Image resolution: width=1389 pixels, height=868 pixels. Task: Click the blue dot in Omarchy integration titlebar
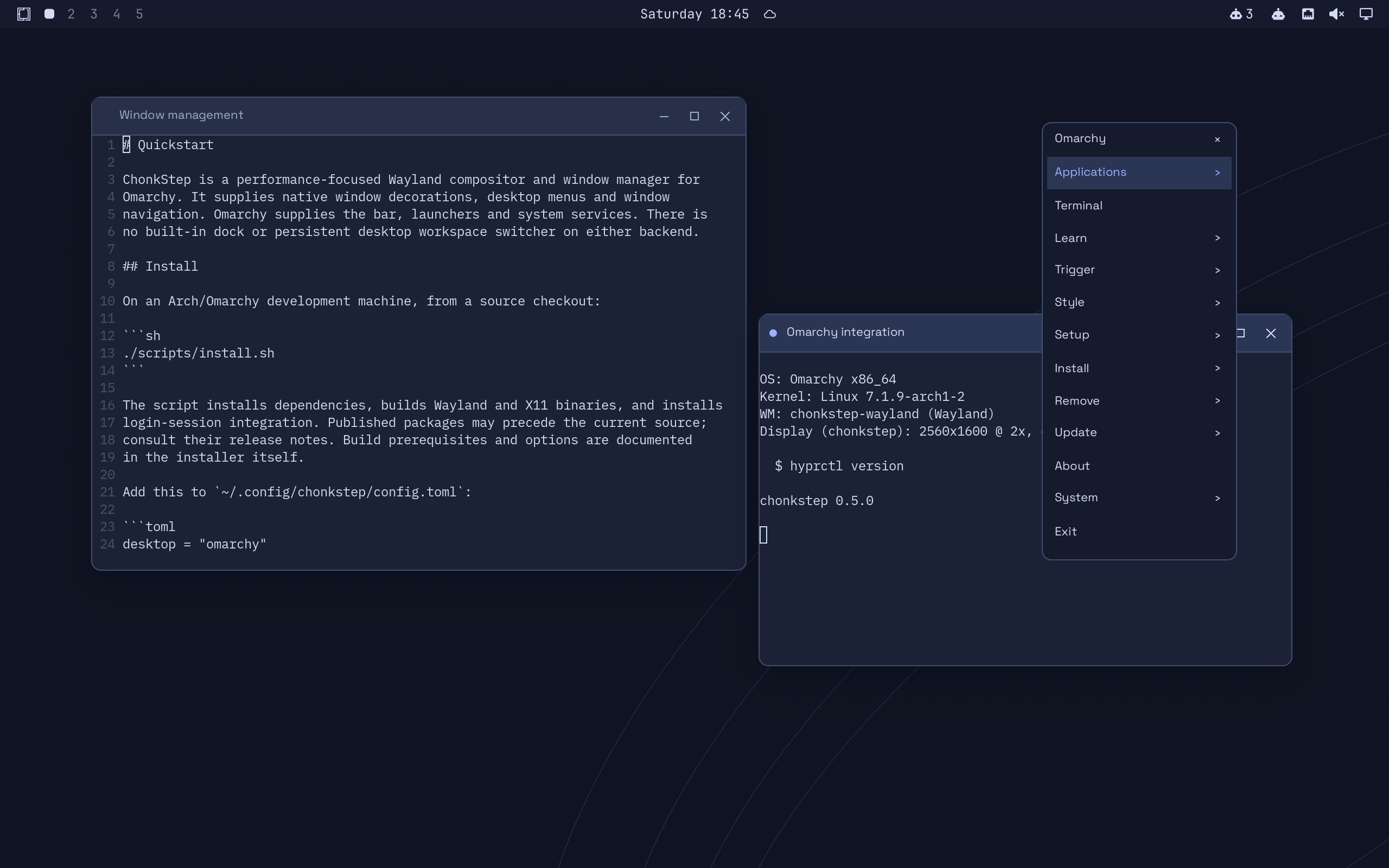coord(773,333)
